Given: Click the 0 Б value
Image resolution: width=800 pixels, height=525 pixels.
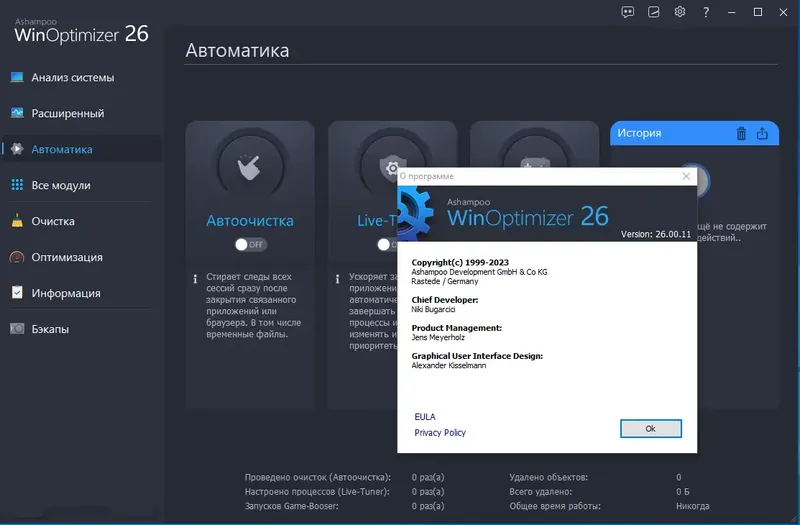Looking at the screenshot, I should 683,491.
